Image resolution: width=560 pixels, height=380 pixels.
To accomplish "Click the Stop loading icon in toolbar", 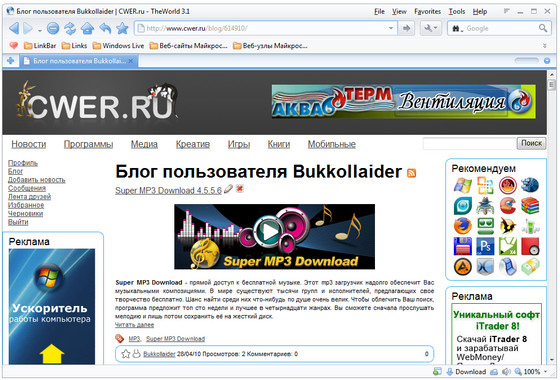I will [53, 28].
